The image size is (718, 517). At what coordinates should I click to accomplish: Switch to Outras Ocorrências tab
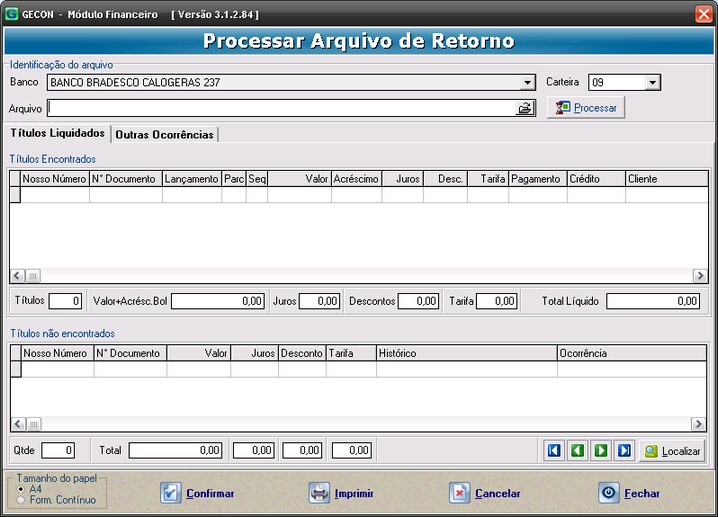click(164, 134)
